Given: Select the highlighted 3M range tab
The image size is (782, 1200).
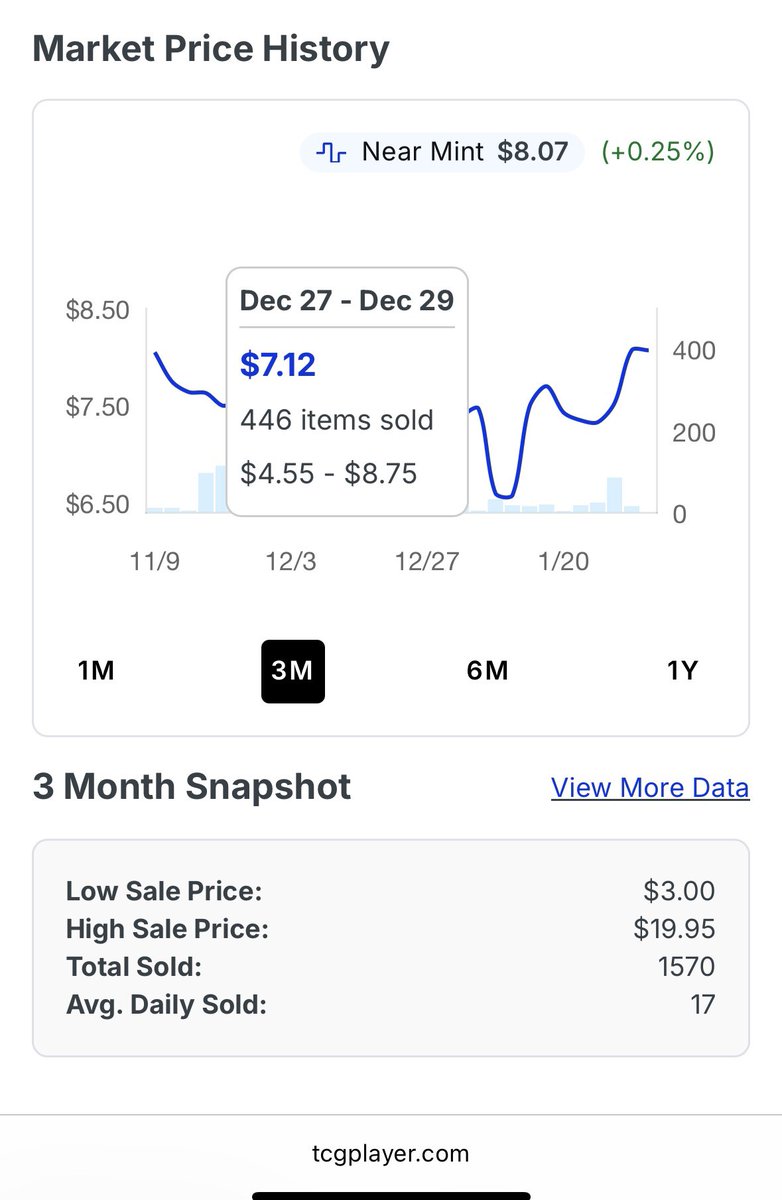Looking at the screenshot, I should tap(293, 671).
